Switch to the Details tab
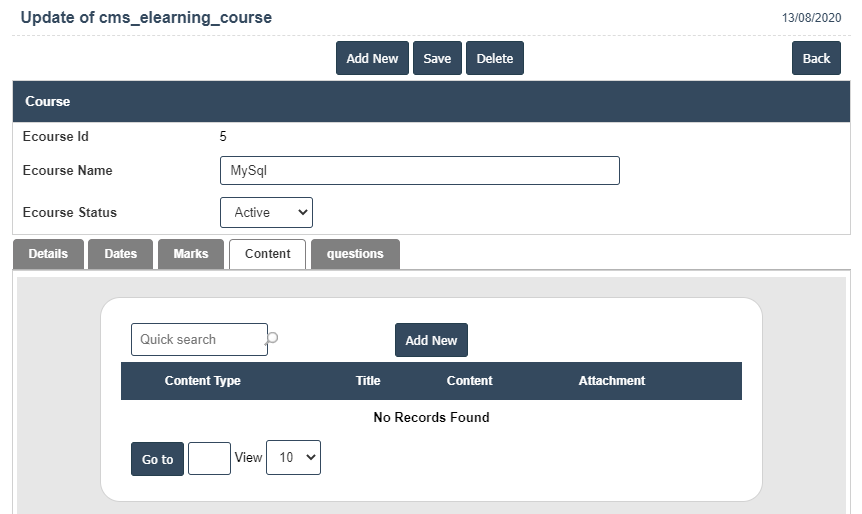The height and width of the screenshot is (514, 862). [48, 254]
